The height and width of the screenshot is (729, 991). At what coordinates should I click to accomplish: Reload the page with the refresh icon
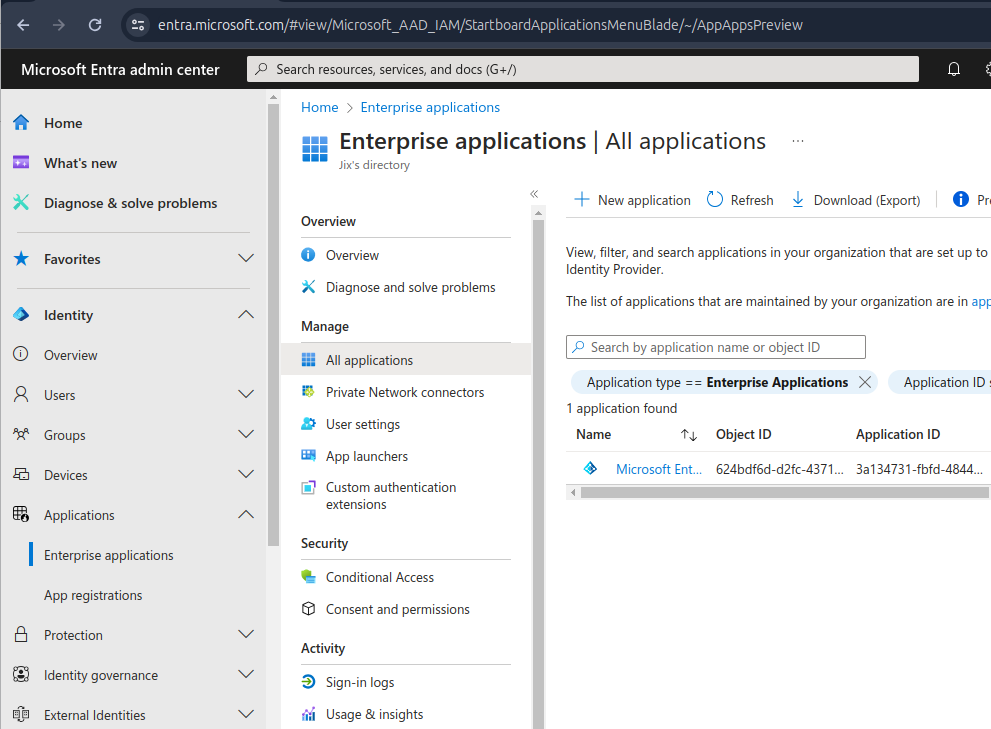coord(95,25)
